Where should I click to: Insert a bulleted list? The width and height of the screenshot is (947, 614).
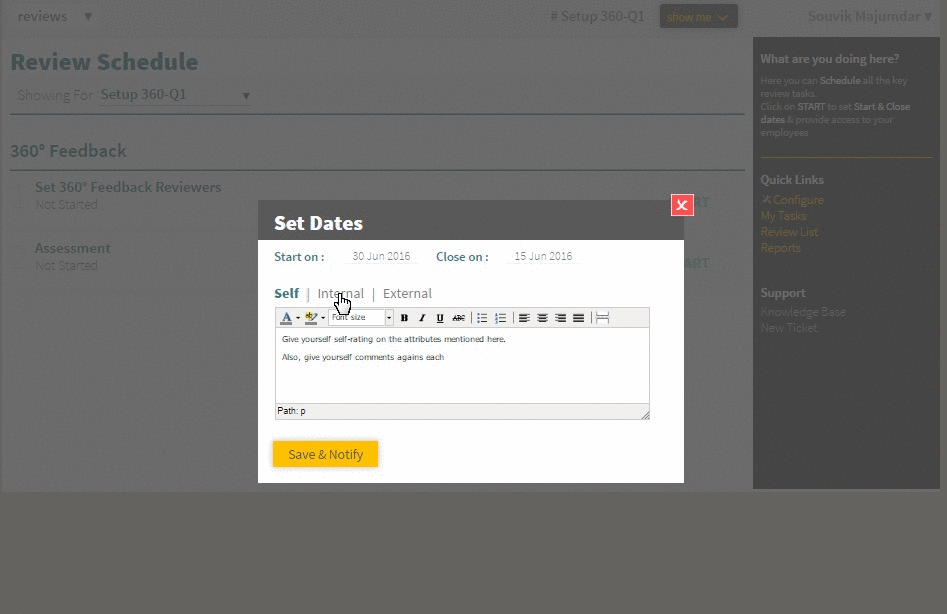pyautogui.click(x=482, y=318)
